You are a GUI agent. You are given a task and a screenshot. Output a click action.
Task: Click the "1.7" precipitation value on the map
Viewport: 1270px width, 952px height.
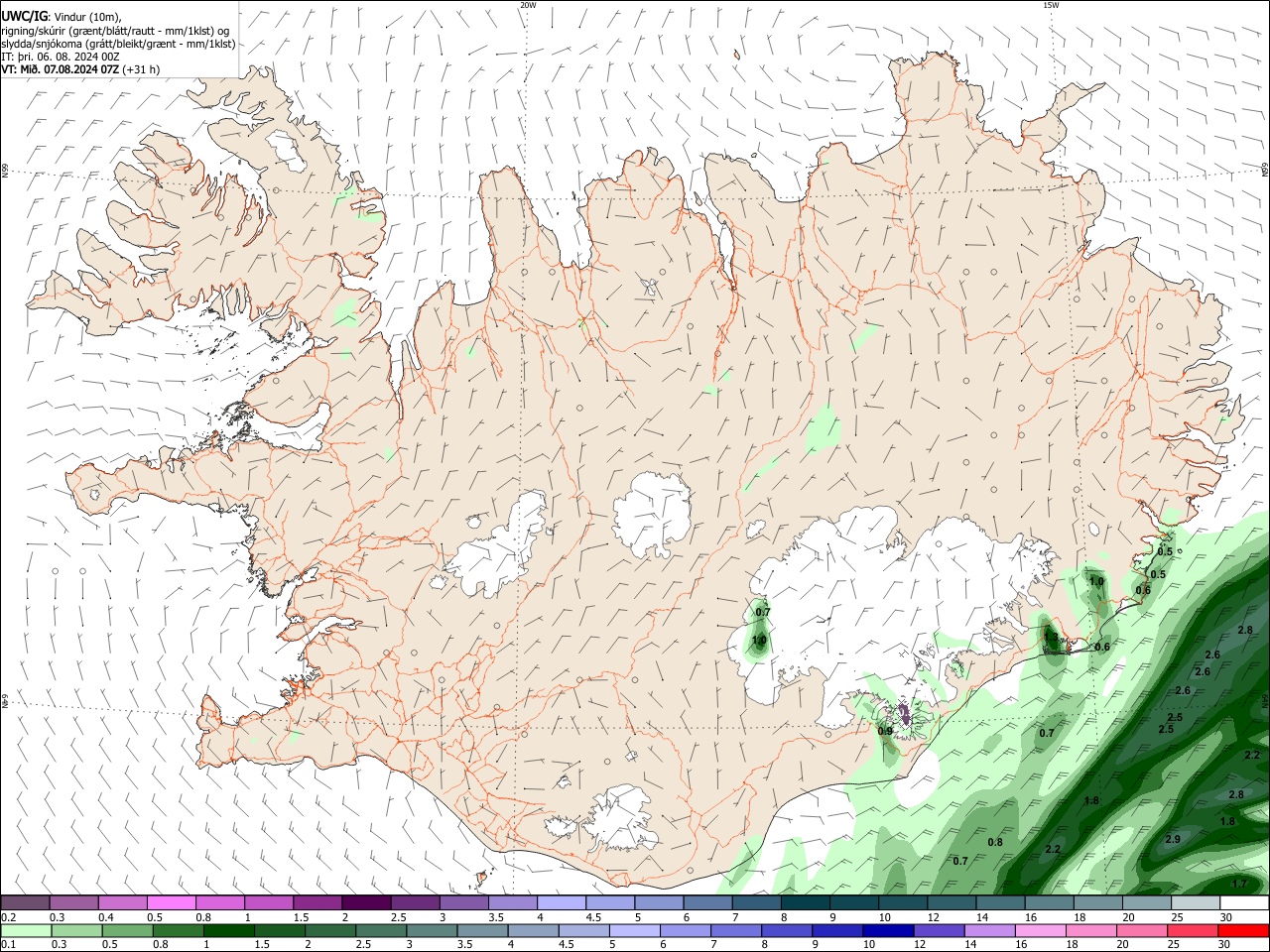click(1239, 884)
